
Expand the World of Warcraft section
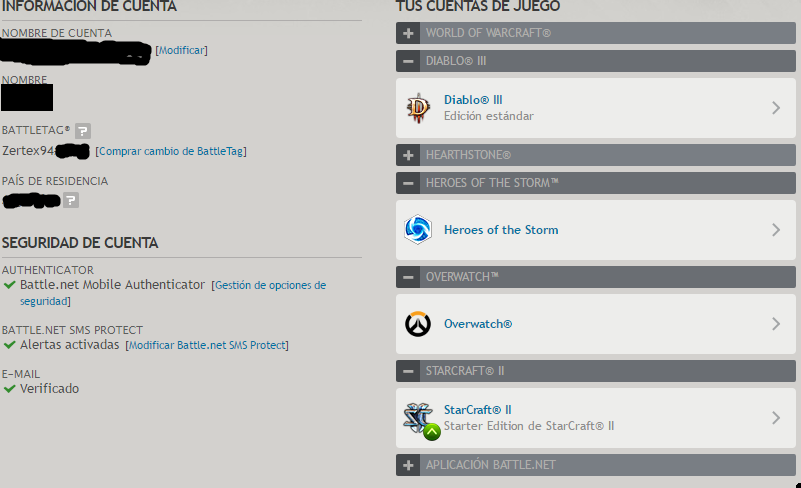(x=408, y=33)
